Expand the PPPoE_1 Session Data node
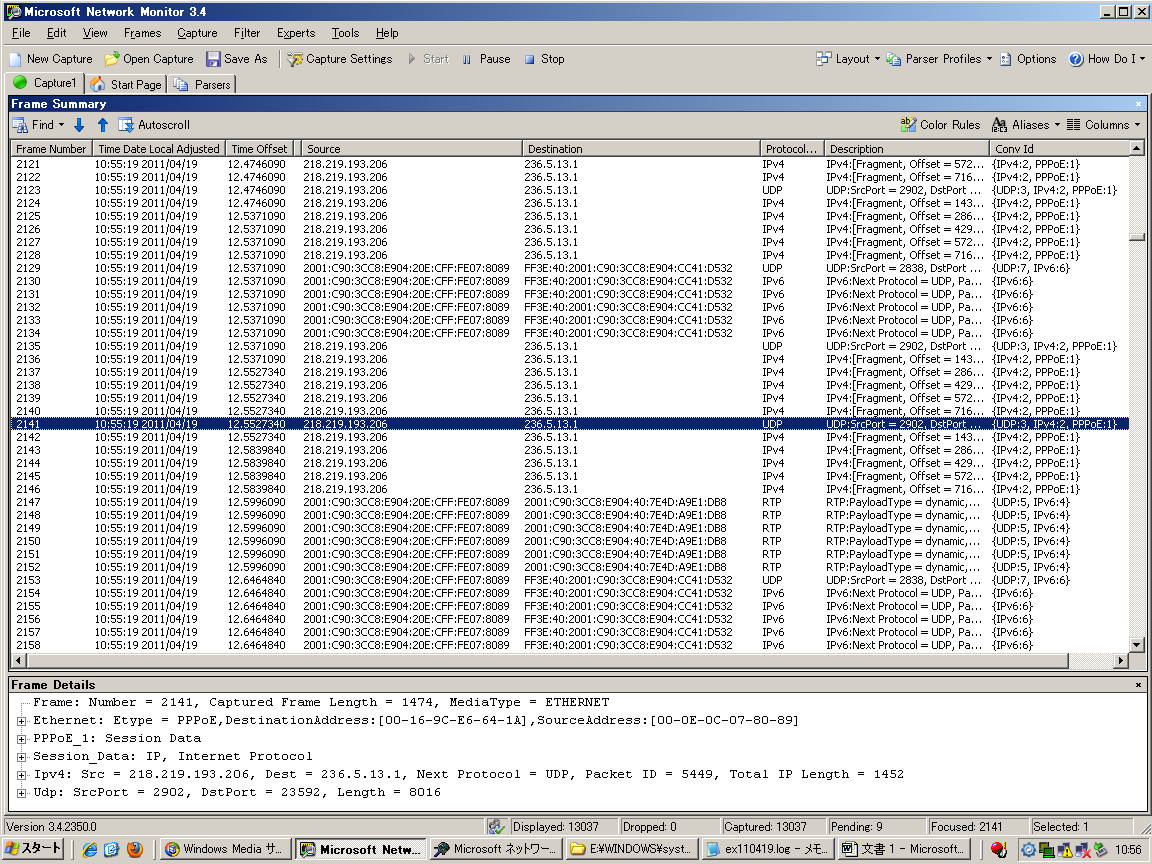Viewport: 1152px width, 864px height. point(22,739)
